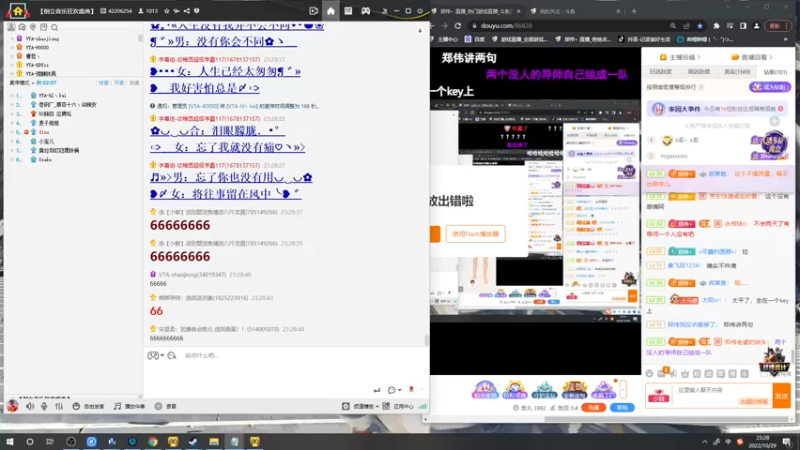Open a new Chrome tab
Screen dimensions: 800x450
[634, 11]
